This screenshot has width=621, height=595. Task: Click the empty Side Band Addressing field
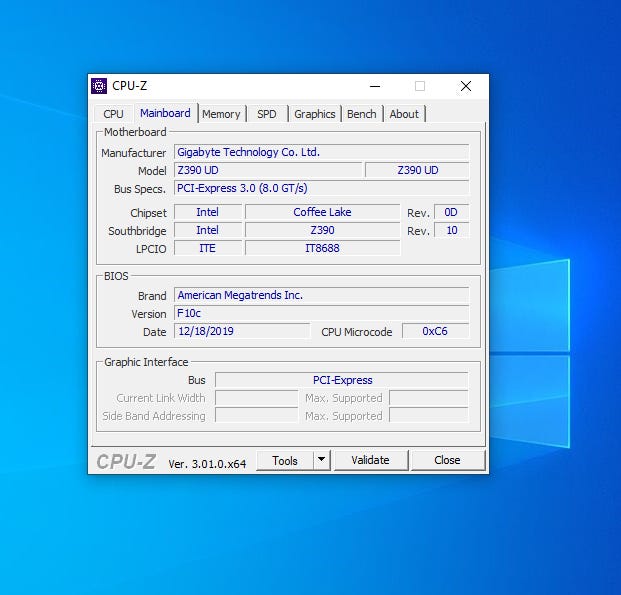pyautogui.click(x=257, y=416)
